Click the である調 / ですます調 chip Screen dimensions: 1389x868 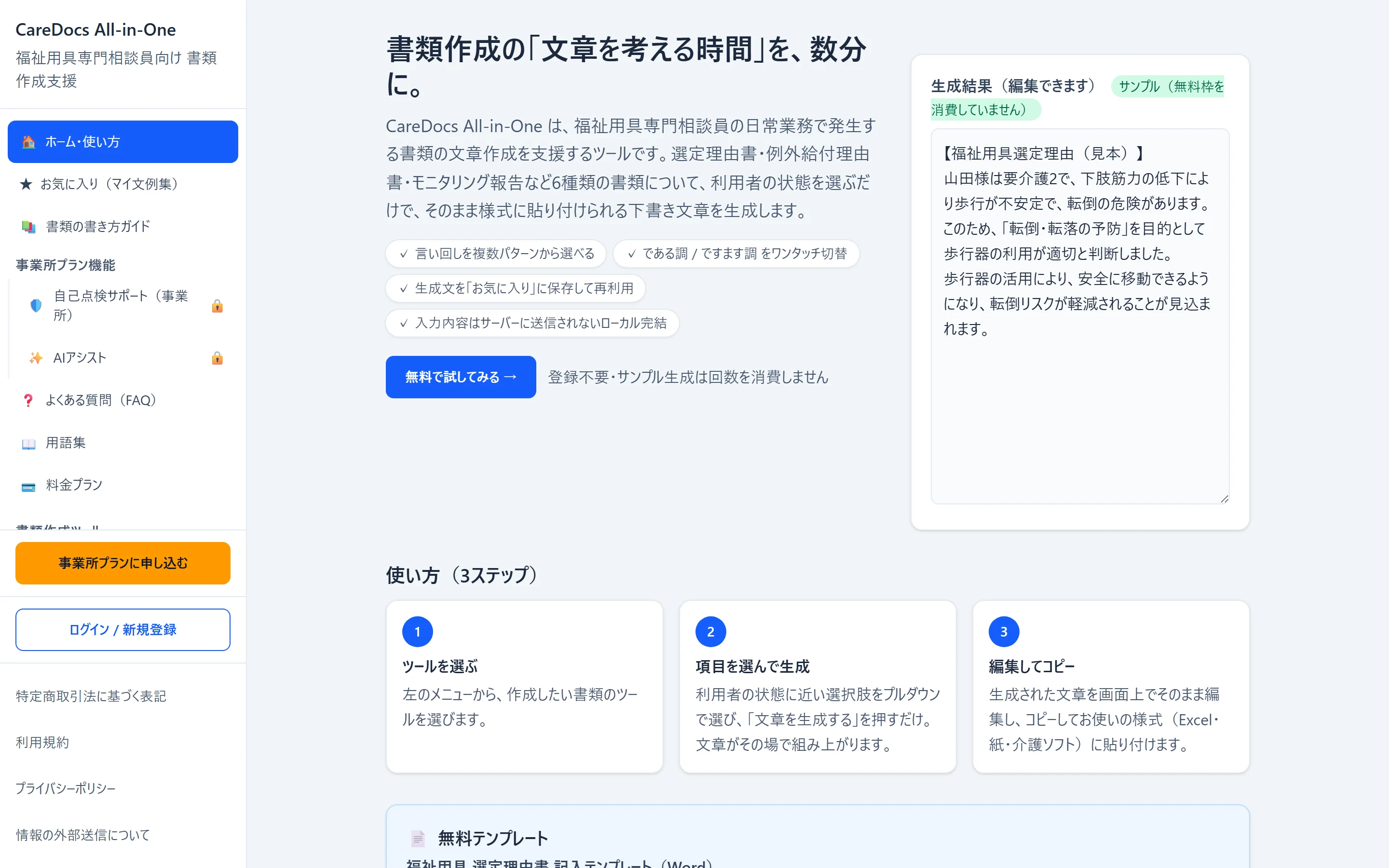click(x=736, y=254)
